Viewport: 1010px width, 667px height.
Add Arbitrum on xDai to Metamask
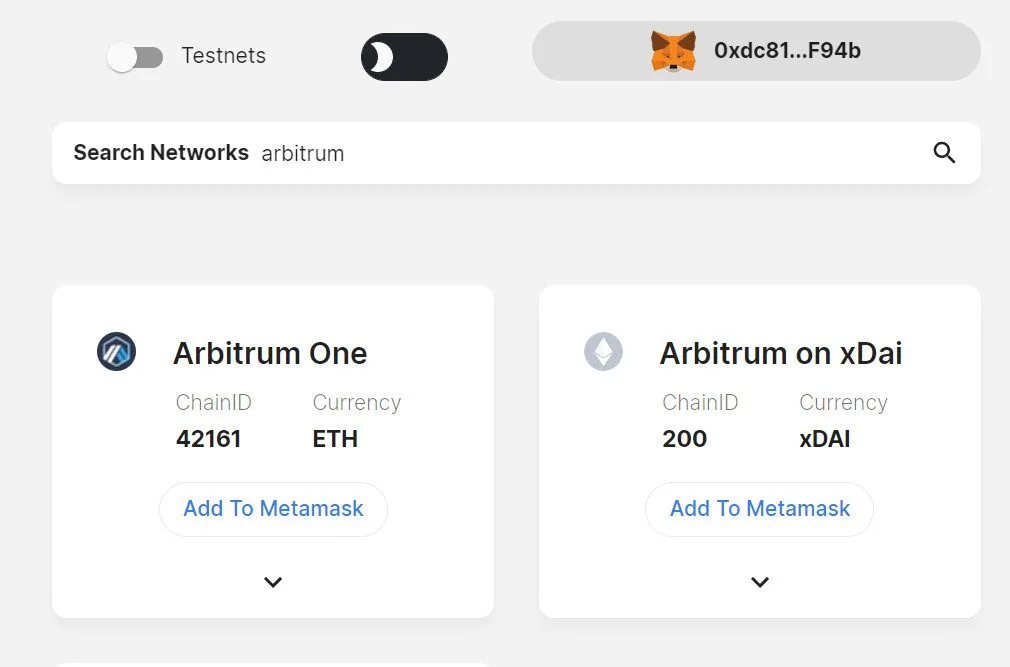pos(759,509)
